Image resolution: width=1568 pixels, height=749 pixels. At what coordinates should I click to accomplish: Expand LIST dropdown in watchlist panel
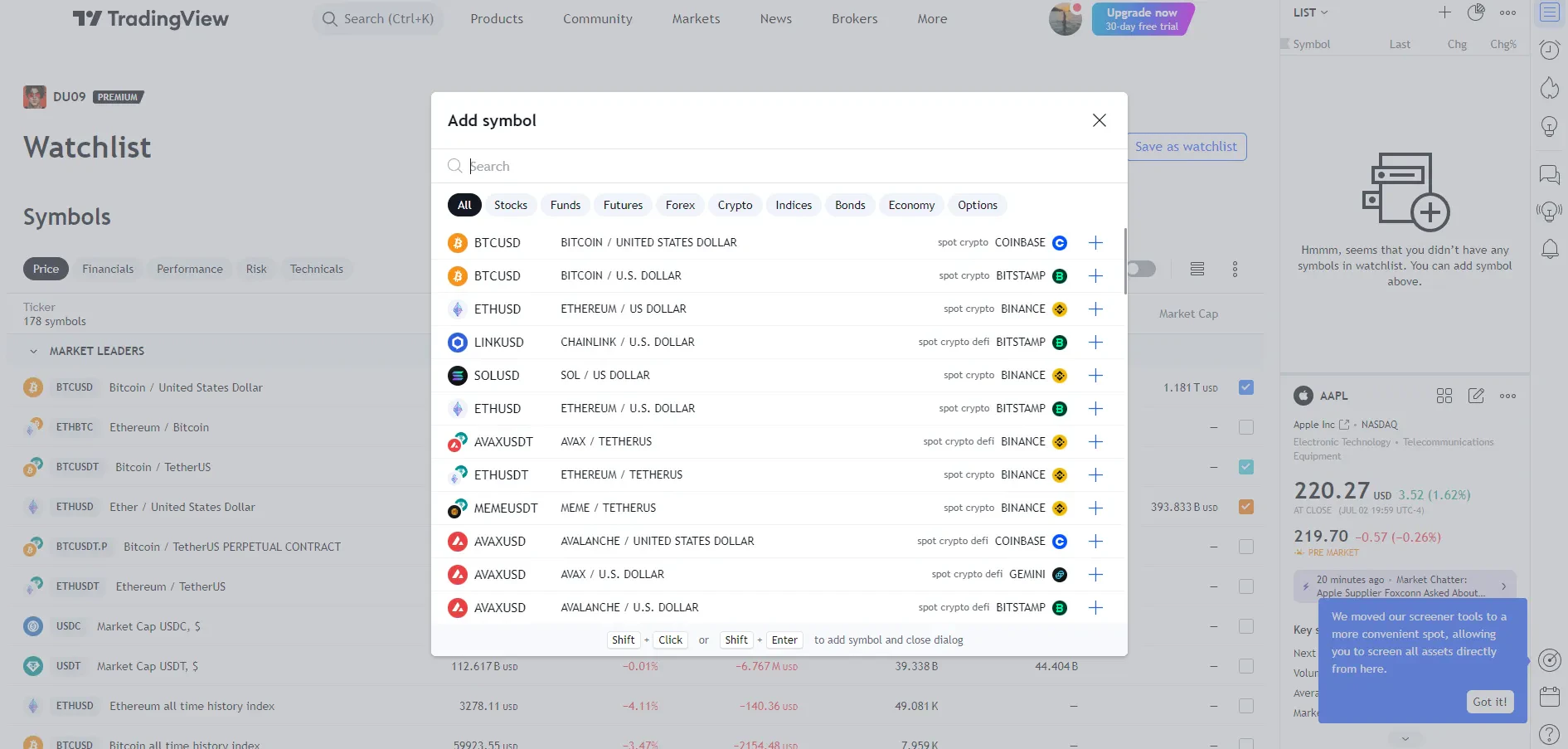point(1310,12)
